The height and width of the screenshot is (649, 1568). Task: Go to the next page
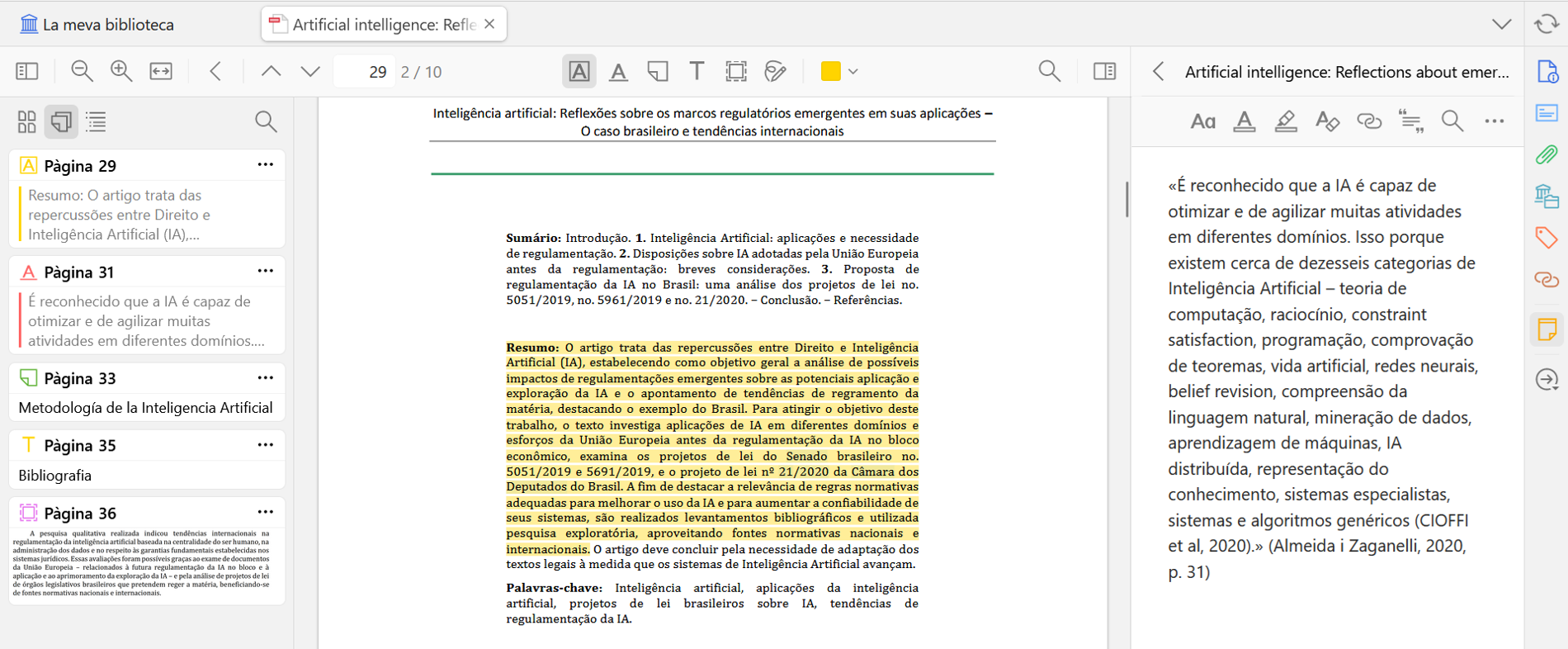point(310,71)
